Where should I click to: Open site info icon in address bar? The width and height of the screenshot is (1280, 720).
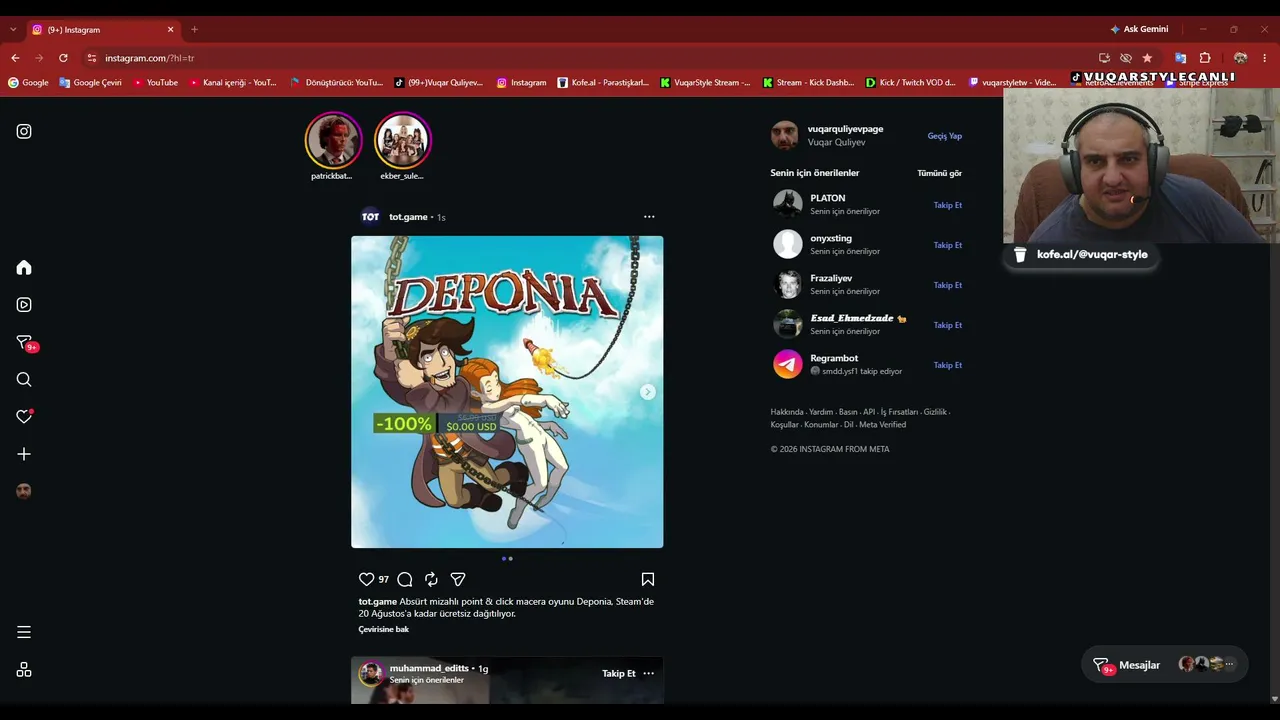(x=92, y=58)
